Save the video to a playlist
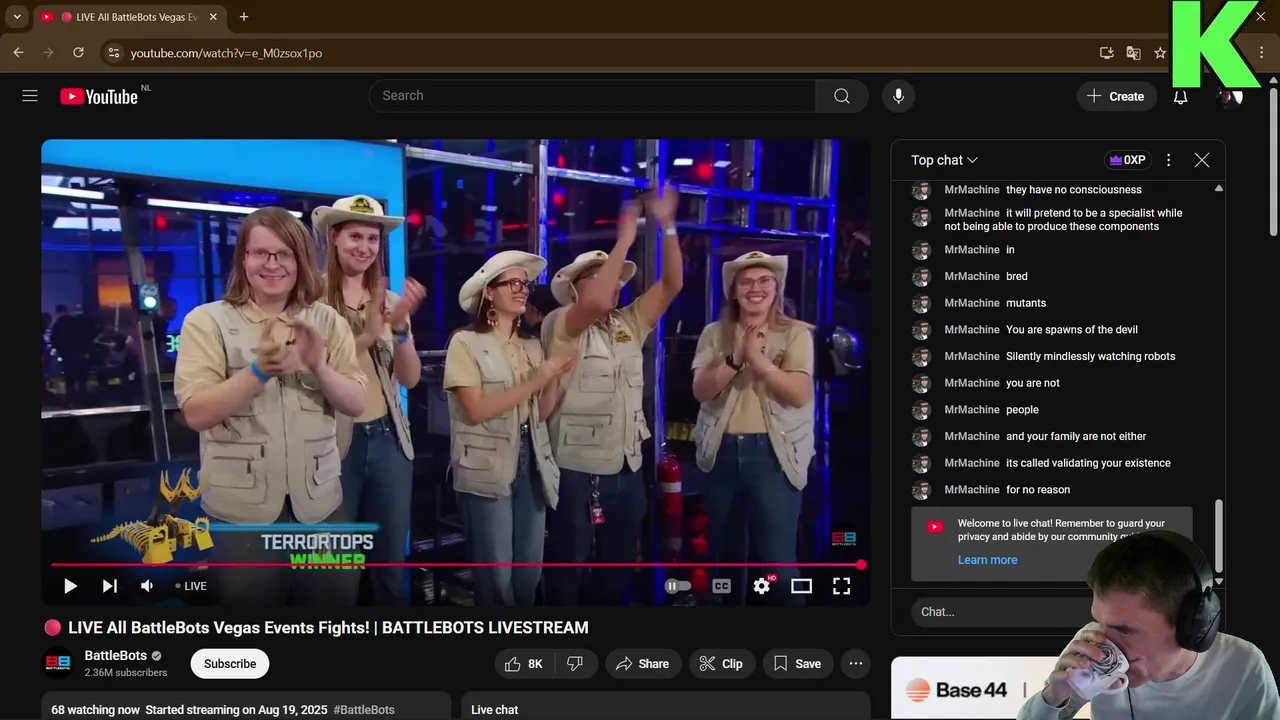Screen dimensions: 1280x720 point(797,664)
